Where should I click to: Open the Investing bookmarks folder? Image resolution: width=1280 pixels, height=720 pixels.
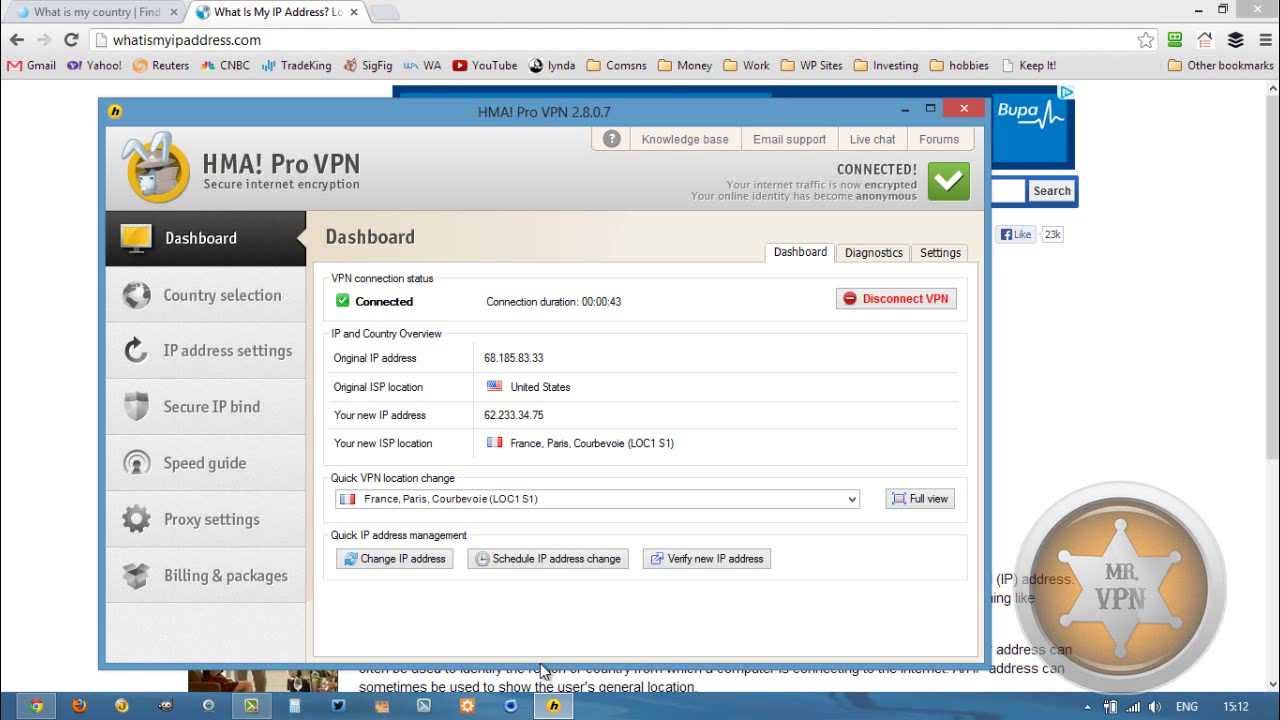coord(885,65)
